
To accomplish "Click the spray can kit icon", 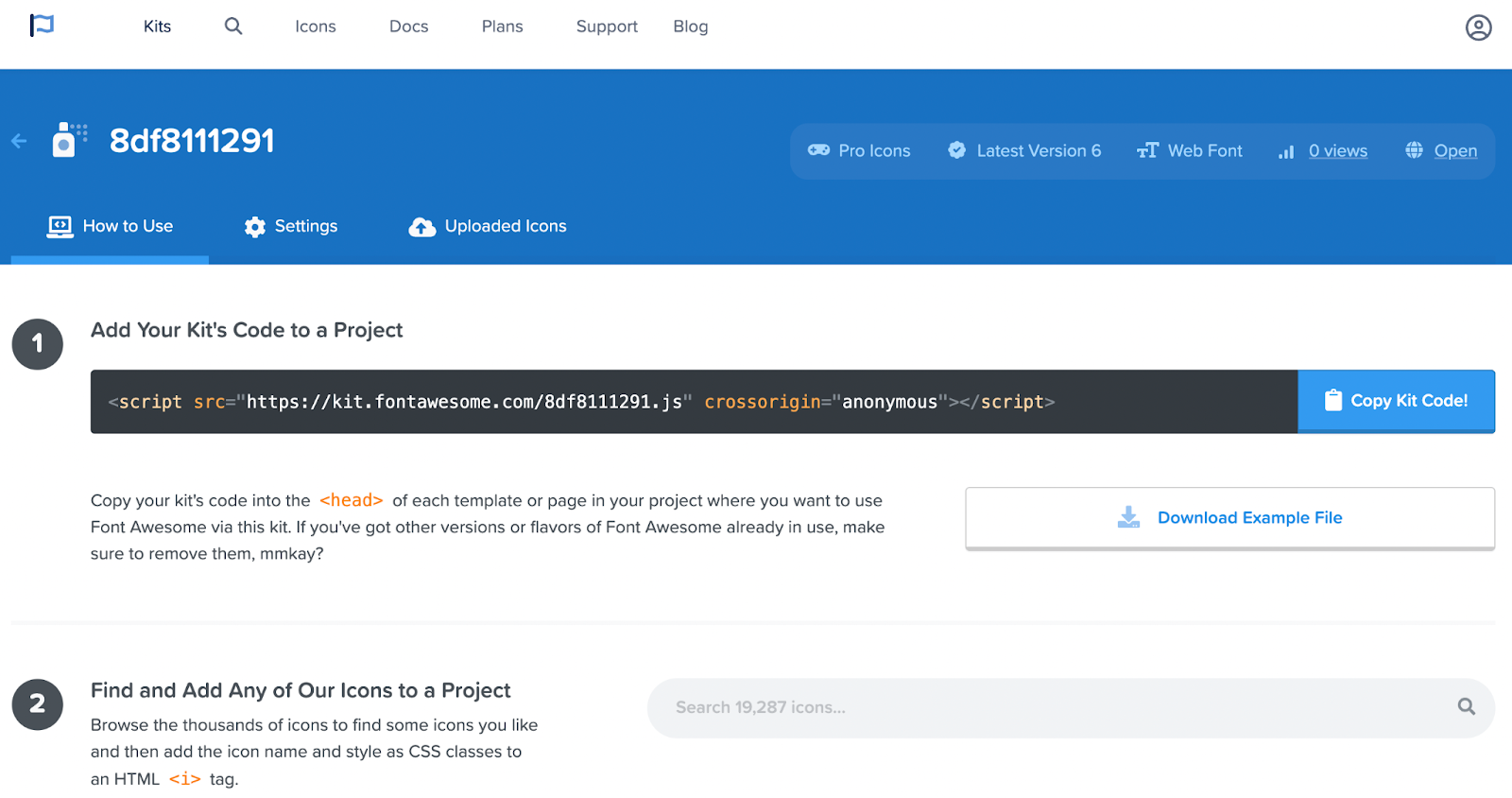I will click(70, 140).
